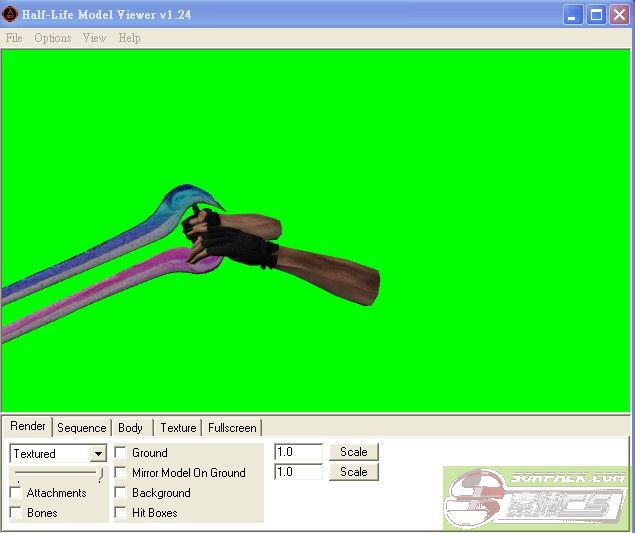The height and width of the screenshot is (533, 635).
Task: Open the Options menu
Action: 52,38
